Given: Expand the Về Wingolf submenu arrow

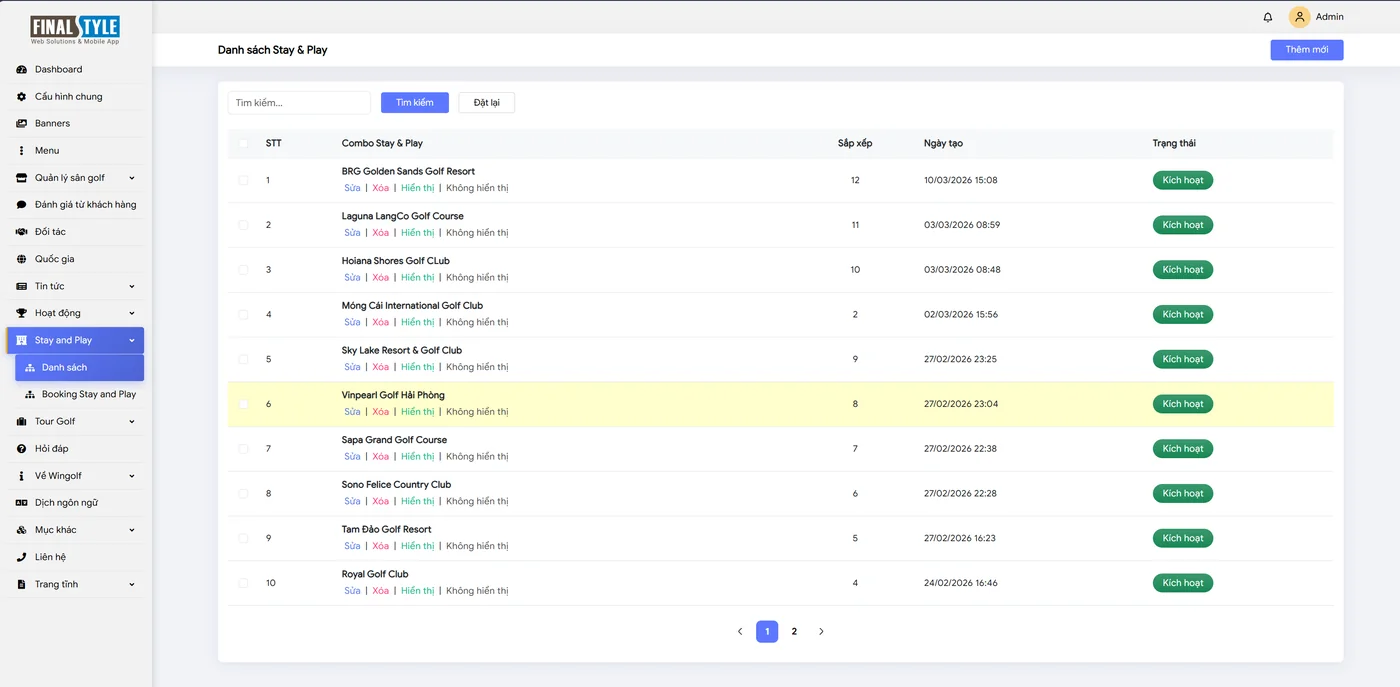Looking at the screenshot, I should [132, 476].
